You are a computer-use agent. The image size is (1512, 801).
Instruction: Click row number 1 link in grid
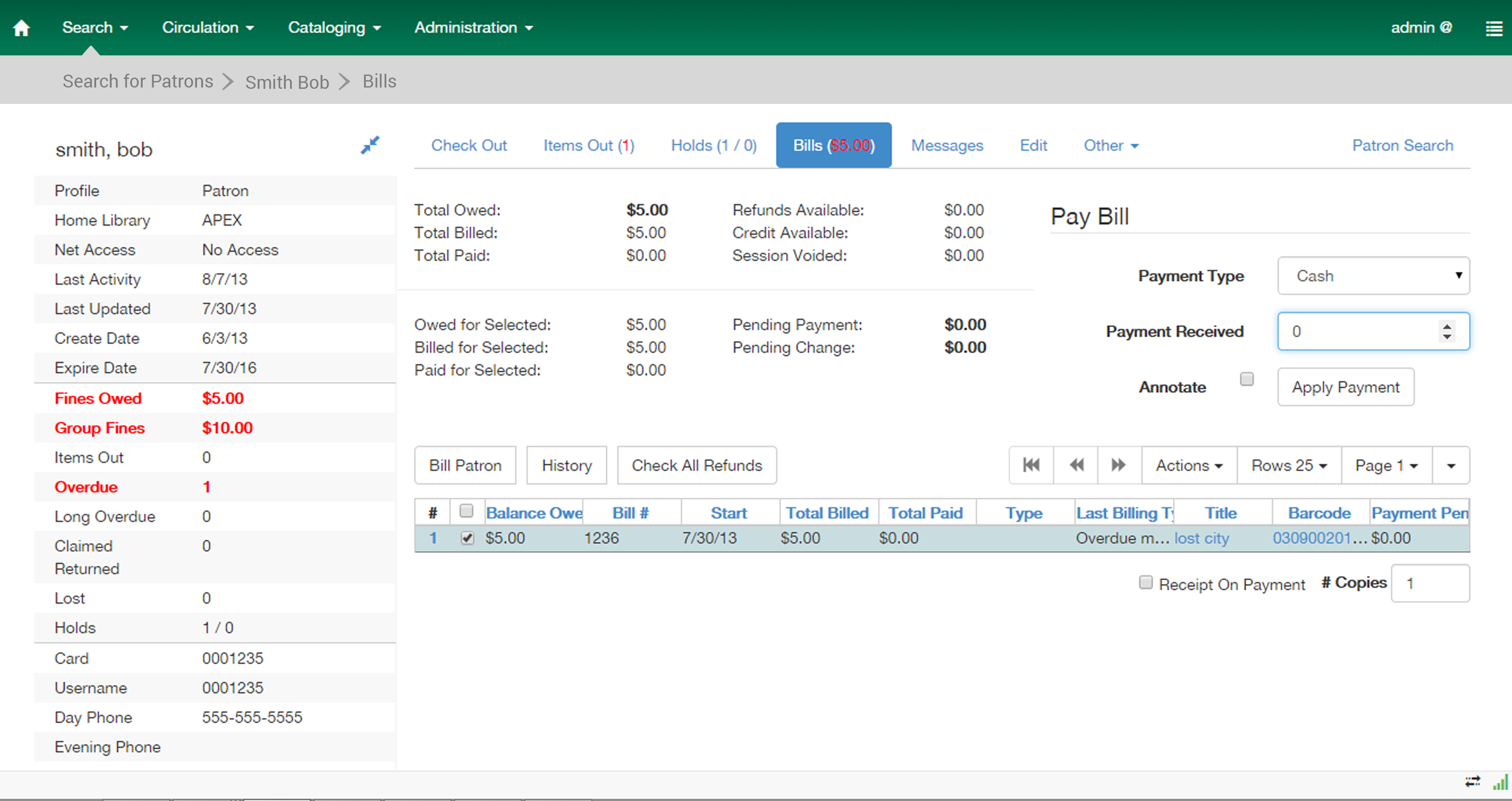click(433, 538)
